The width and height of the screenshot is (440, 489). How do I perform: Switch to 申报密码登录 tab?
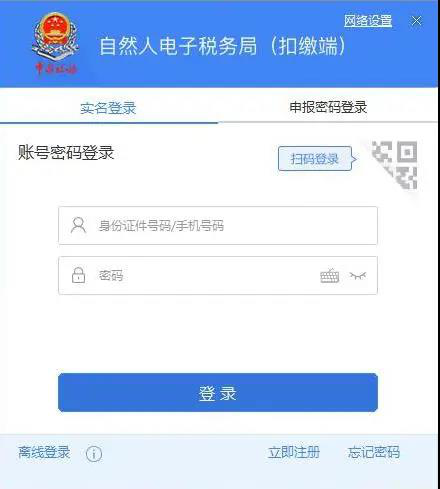tap(328, 107)
